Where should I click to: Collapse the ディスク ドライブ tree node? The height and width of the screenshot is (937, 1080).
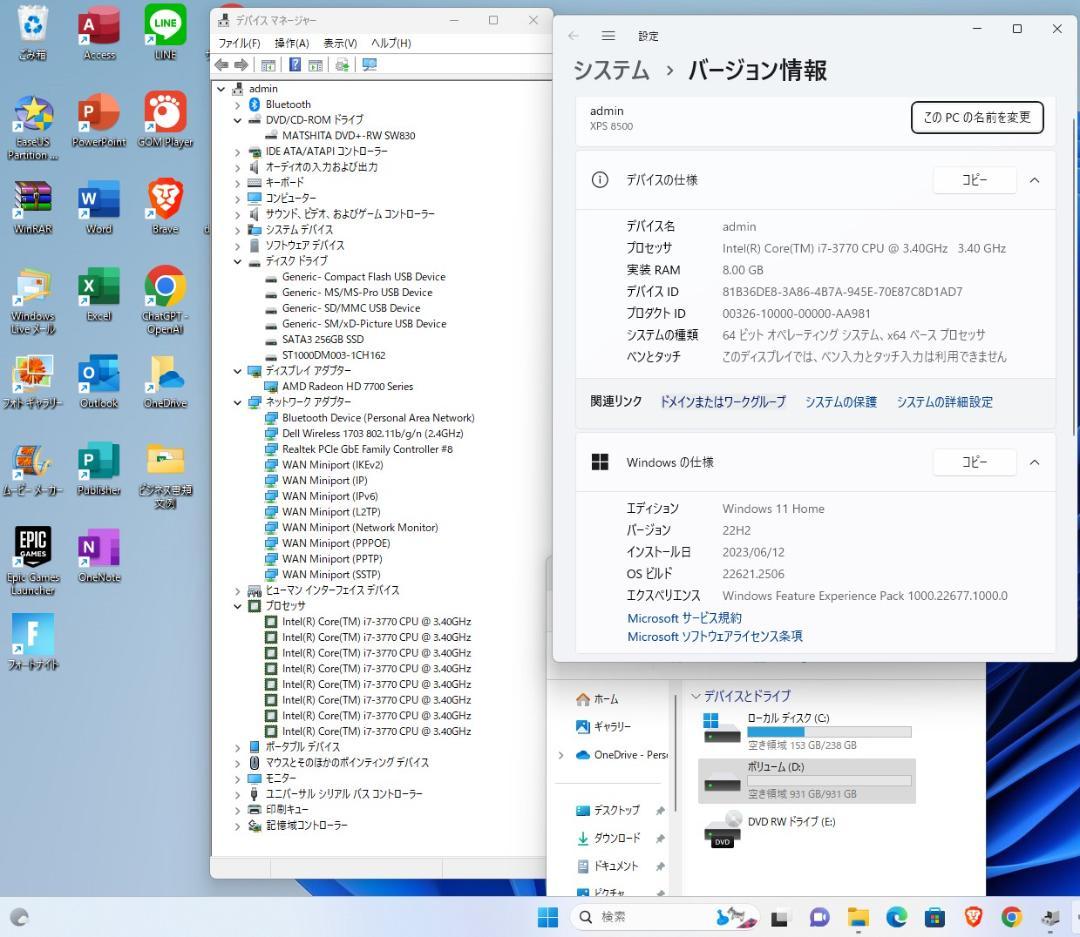238,261
